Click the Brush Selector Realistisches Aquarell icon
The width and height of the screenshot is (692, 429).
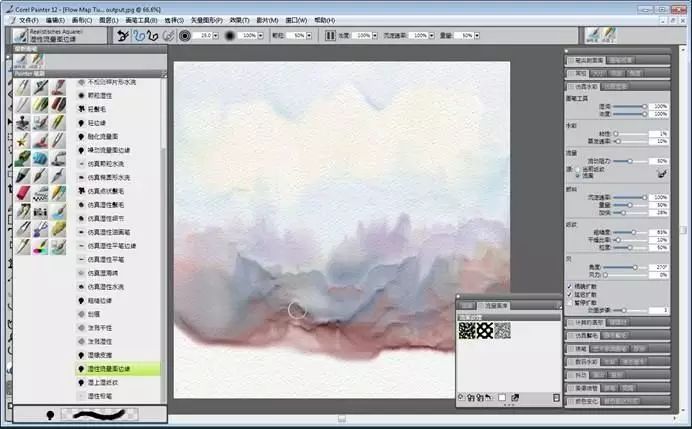(x=20, y=35)
